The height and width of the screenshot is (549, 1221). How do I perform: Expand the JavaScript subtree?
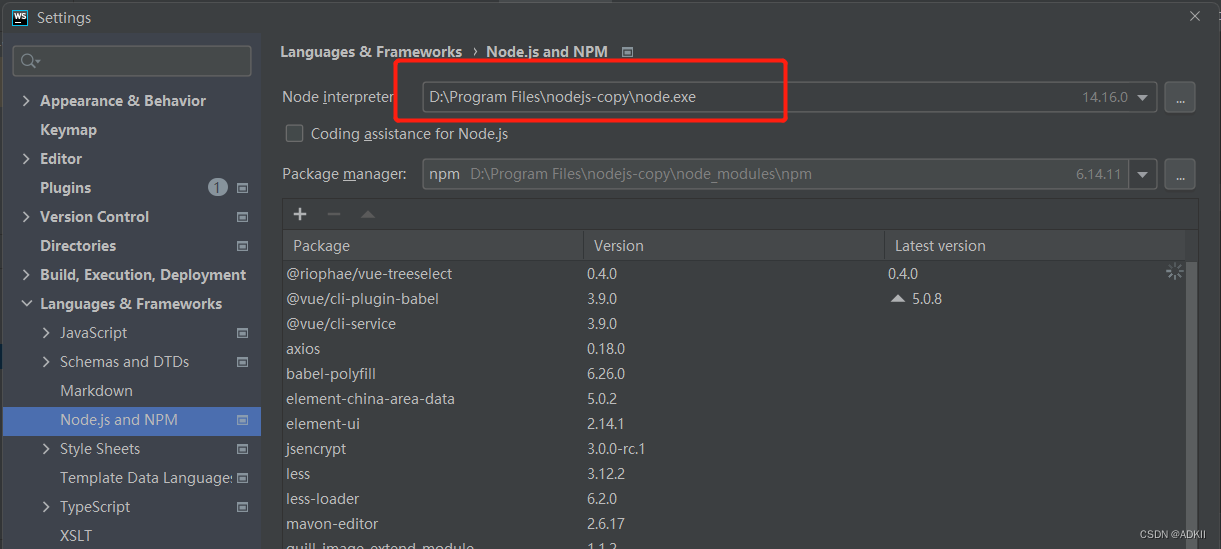click(x=46, y=333)
